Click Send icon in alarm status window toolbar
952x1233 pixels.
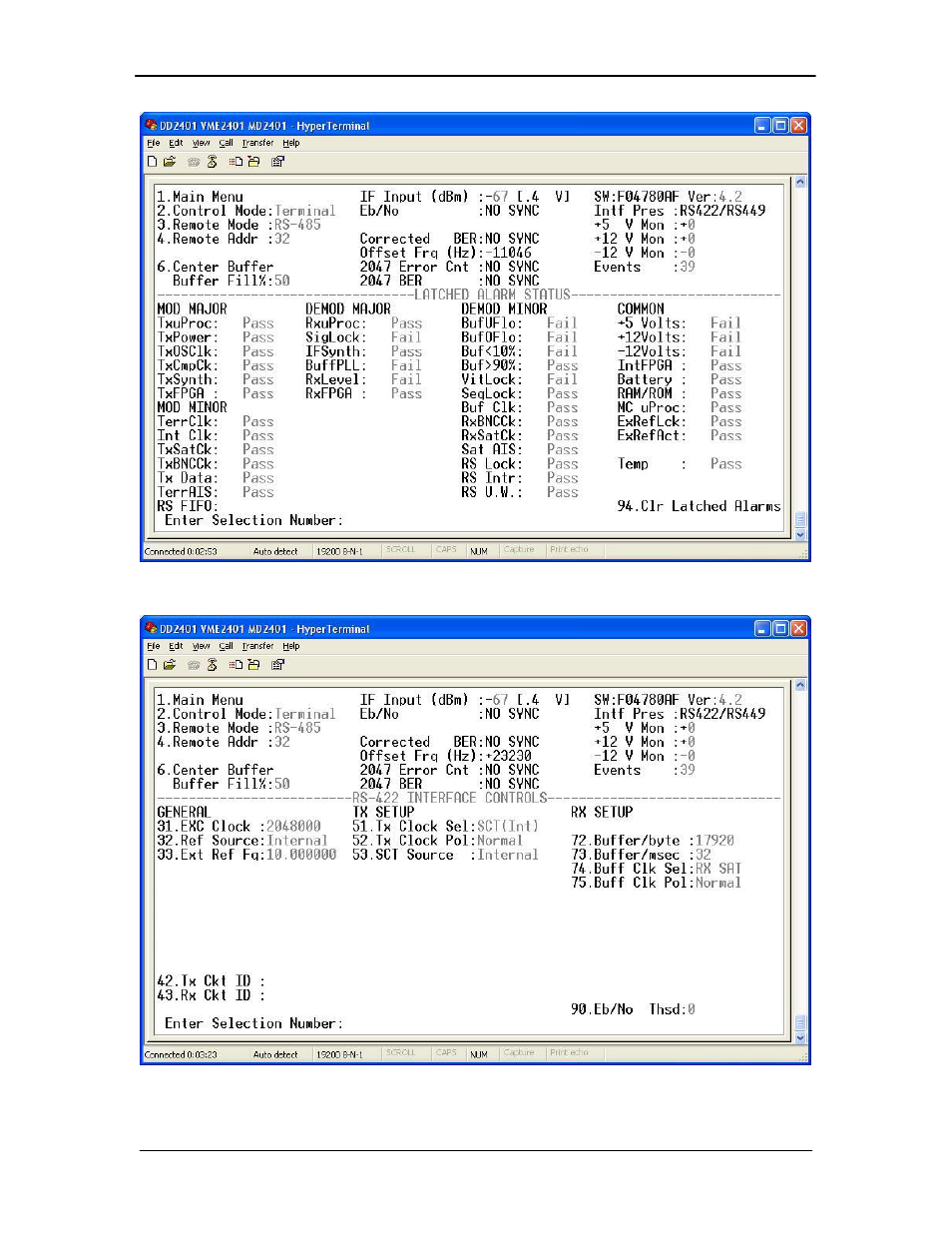tap(236, 161)
